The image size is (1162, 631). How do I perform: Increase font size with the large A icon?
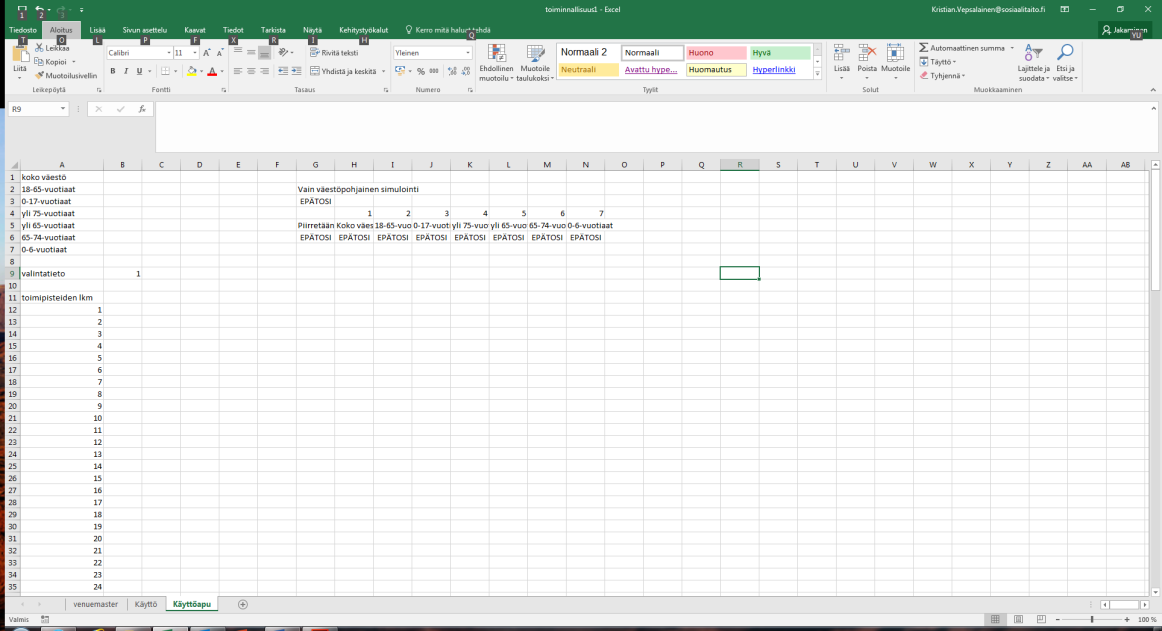pyautogui.click(x=207, y=53)
